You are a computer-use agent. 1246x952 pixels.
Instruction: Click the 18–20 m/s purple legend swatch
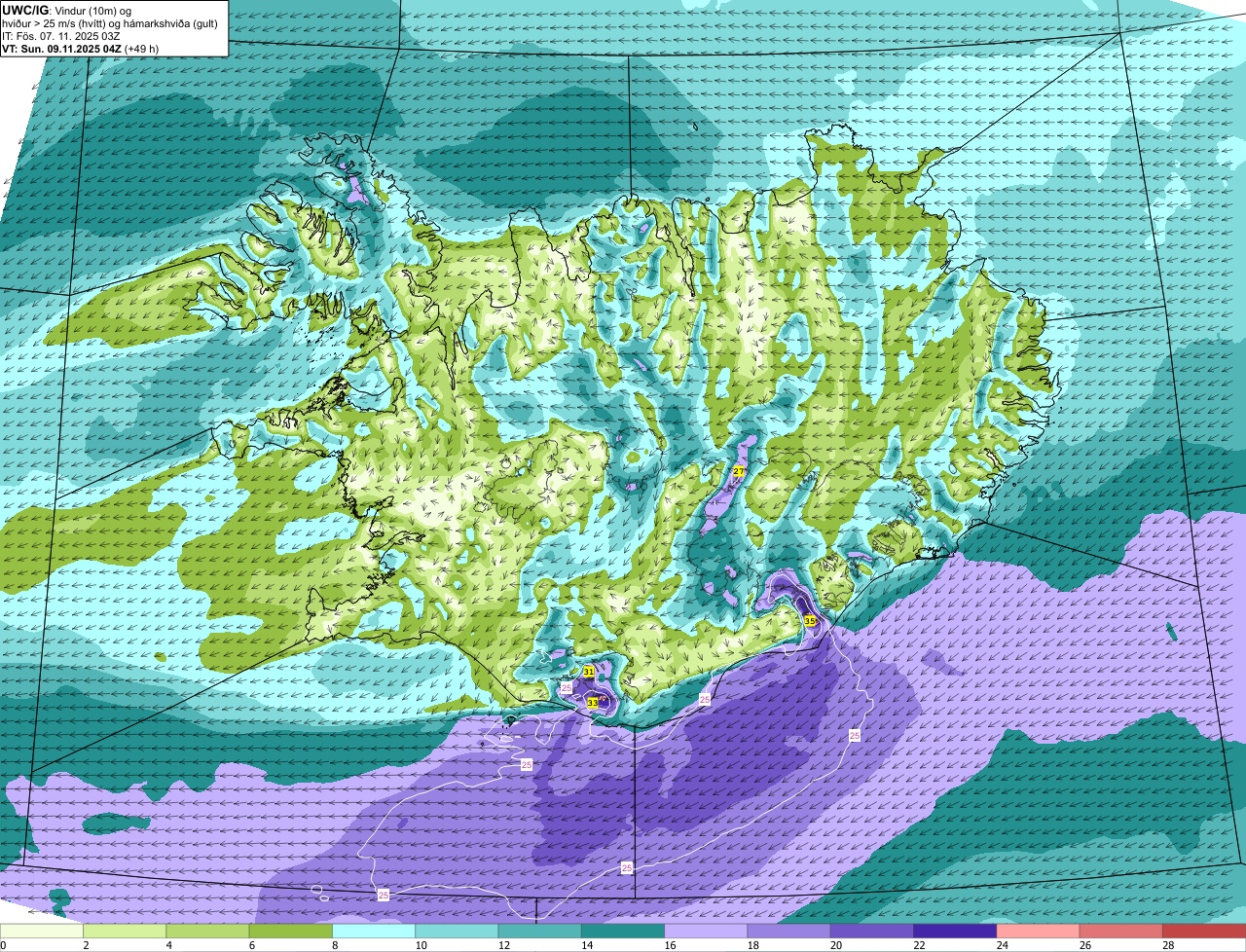coord(789,931)
